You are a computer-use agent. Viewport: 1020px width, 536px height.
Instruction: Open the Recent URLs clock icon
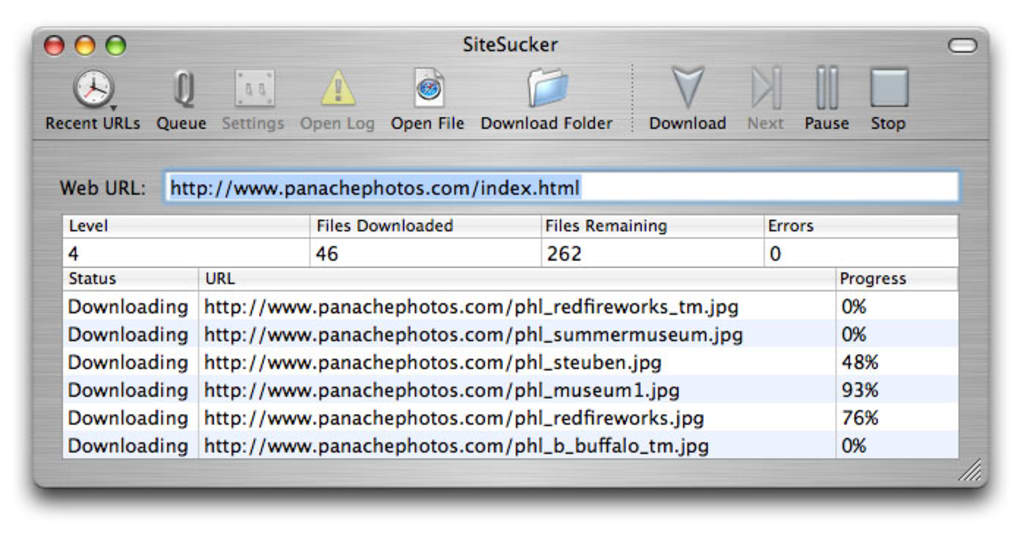click(x=92, y=88)
